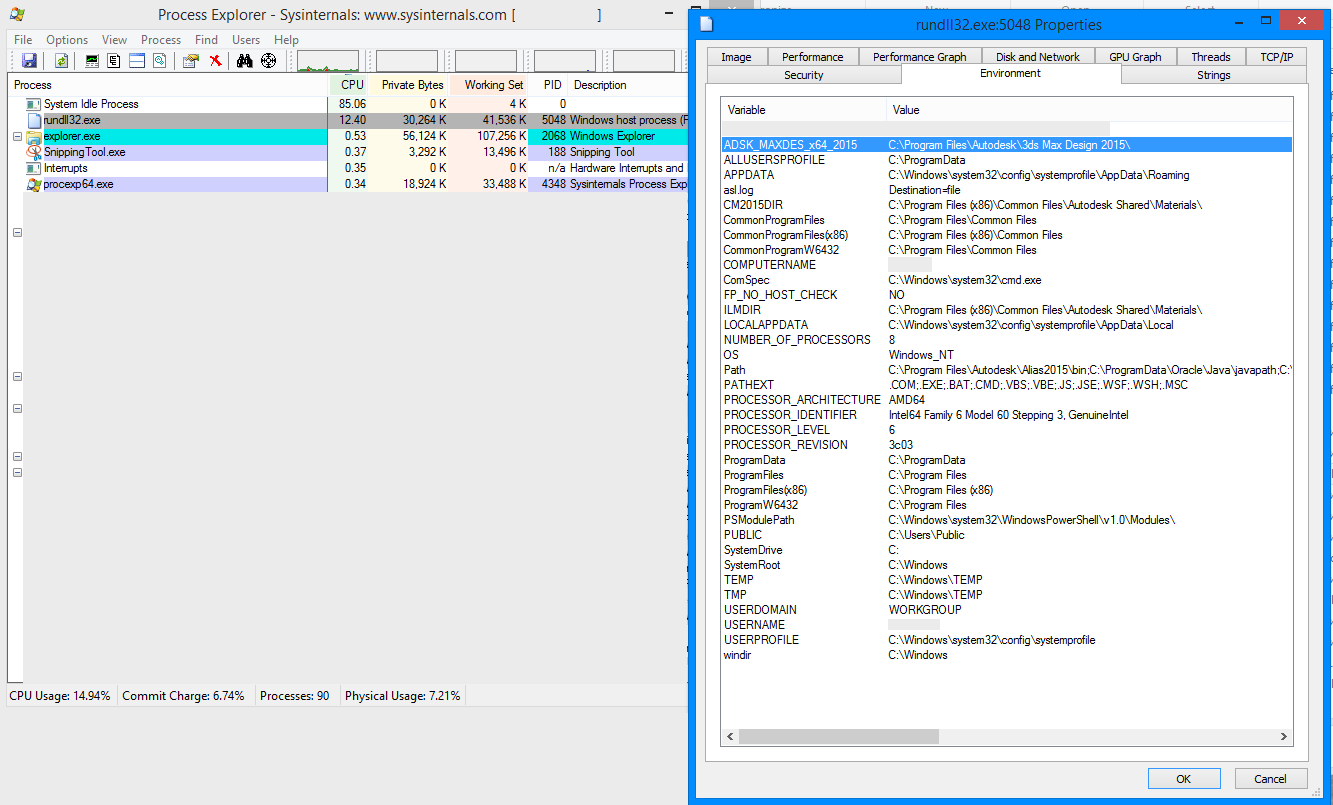Open the Users menu
This screenshot has height=805, width=1333.
click(245, 39)
